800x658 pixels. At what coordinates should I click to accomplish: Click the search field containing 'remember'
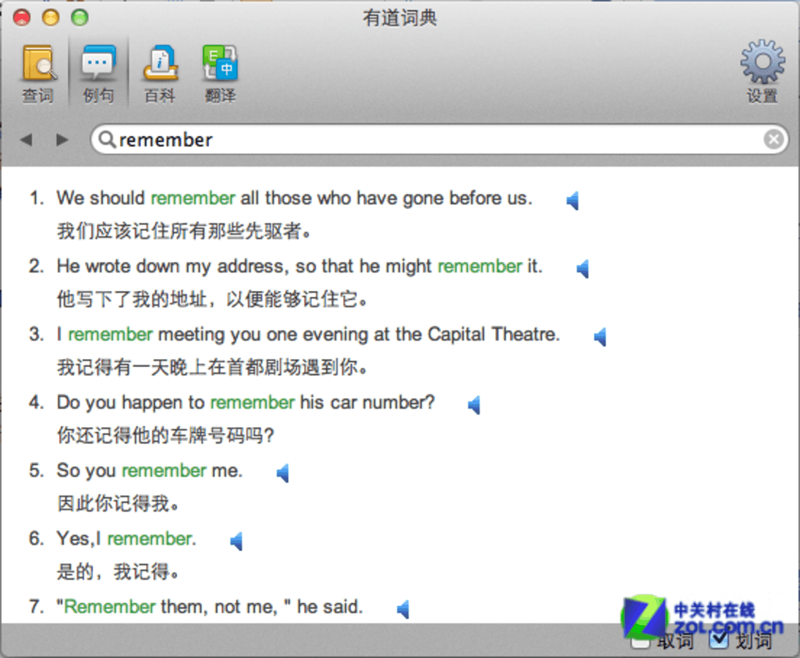439,139
